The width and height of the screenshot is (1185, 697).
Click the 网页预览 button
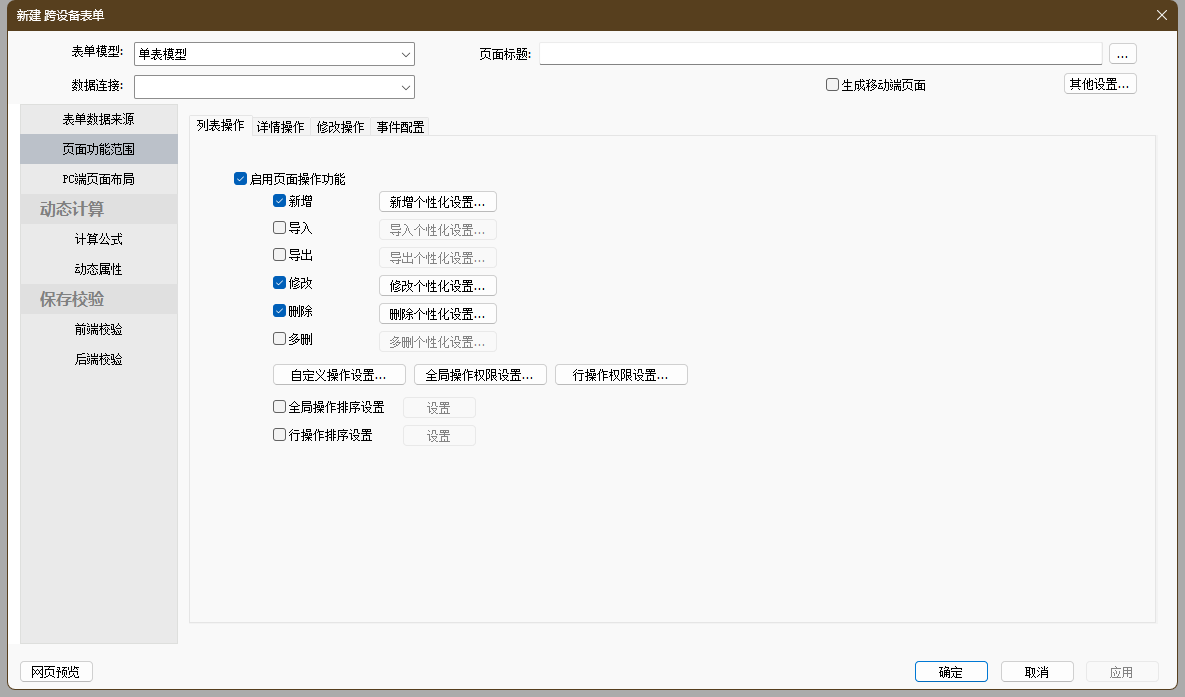[56, 672]
